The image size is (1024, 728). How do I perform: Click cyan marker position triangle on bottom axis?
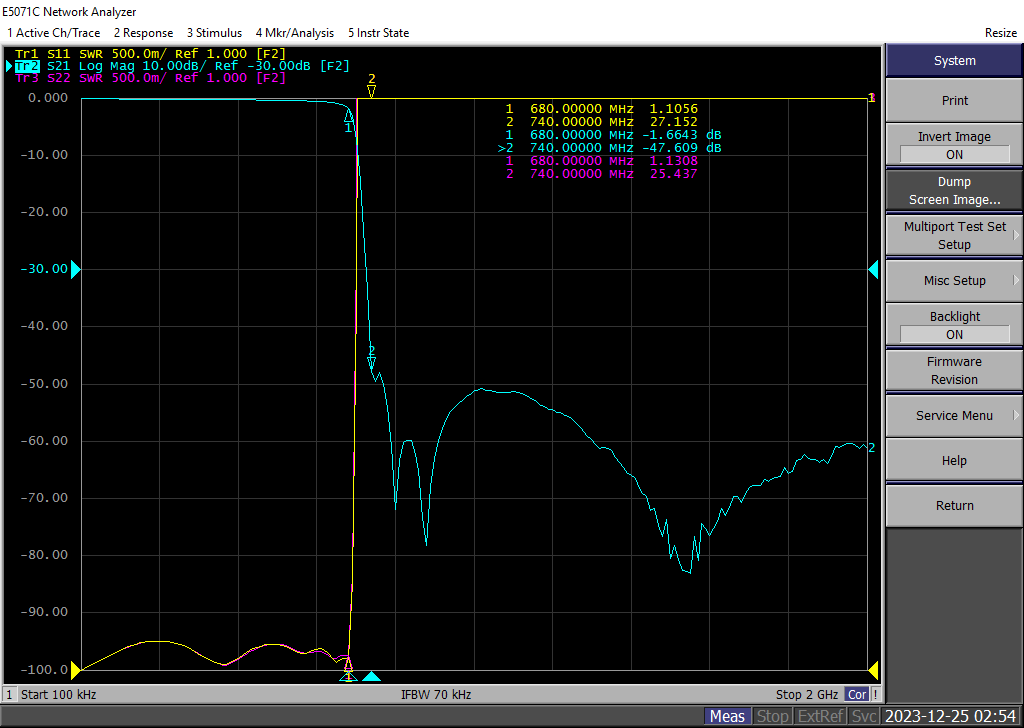click(371, 677)
